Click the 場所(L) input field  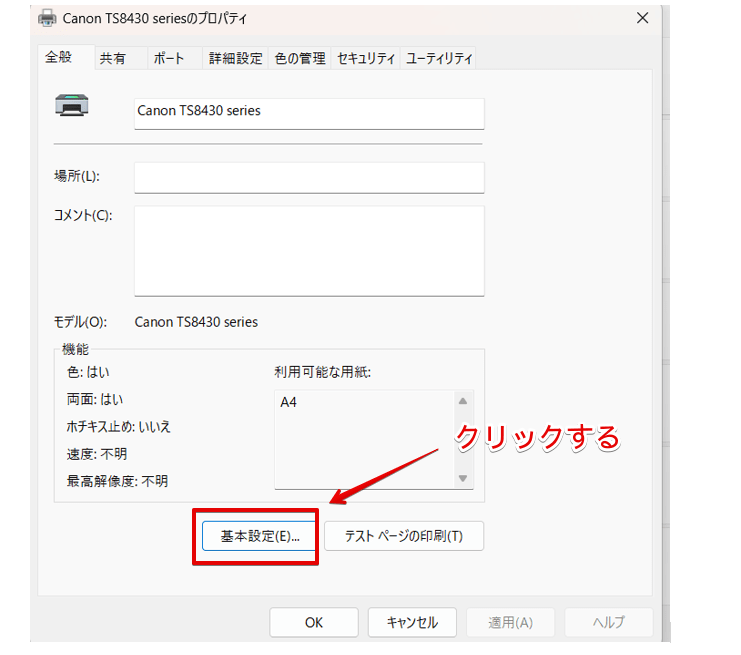click(x=309, y=178)
